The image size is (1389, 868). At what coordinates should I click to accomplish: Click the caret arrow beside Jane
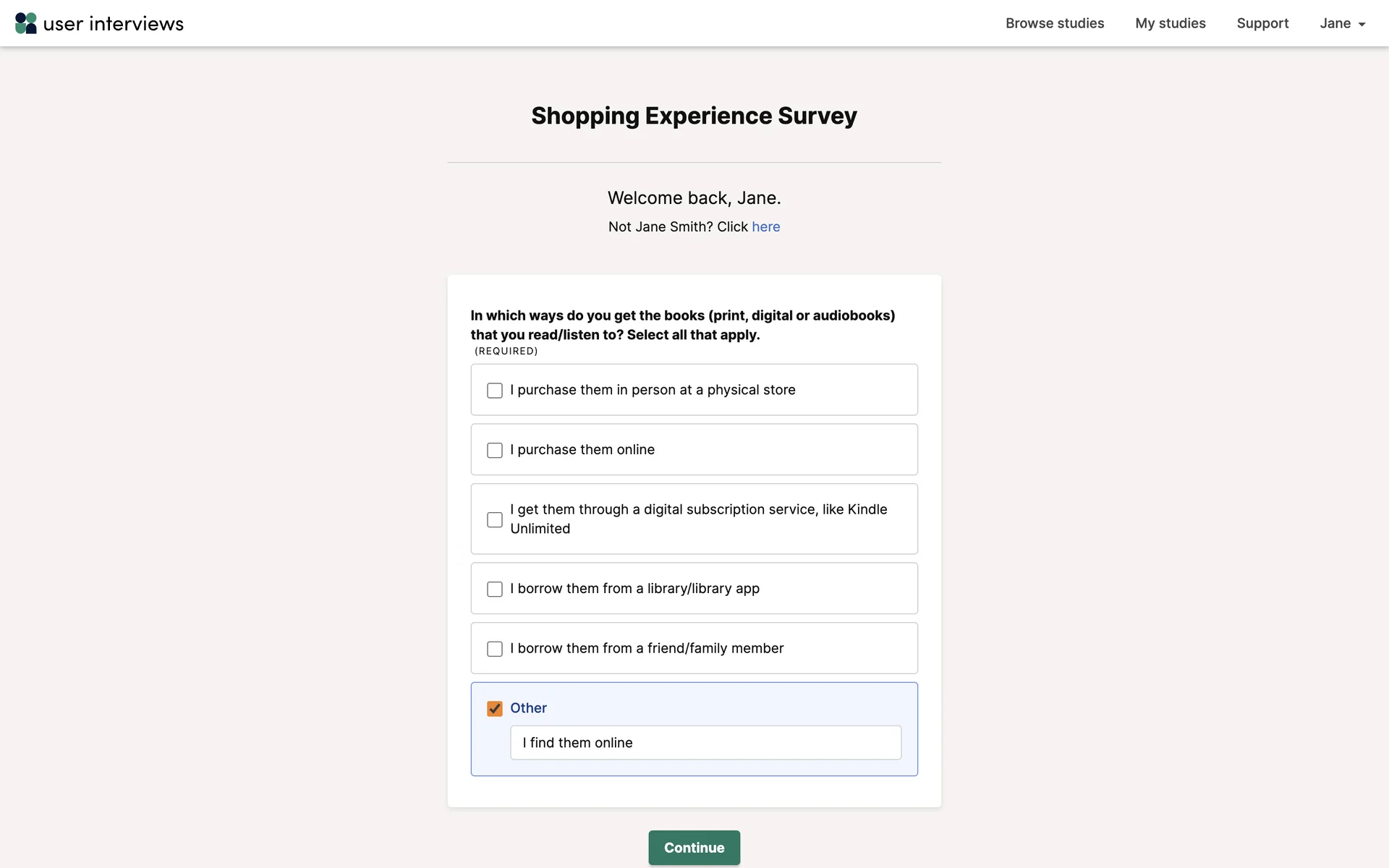click(1362, 25)
